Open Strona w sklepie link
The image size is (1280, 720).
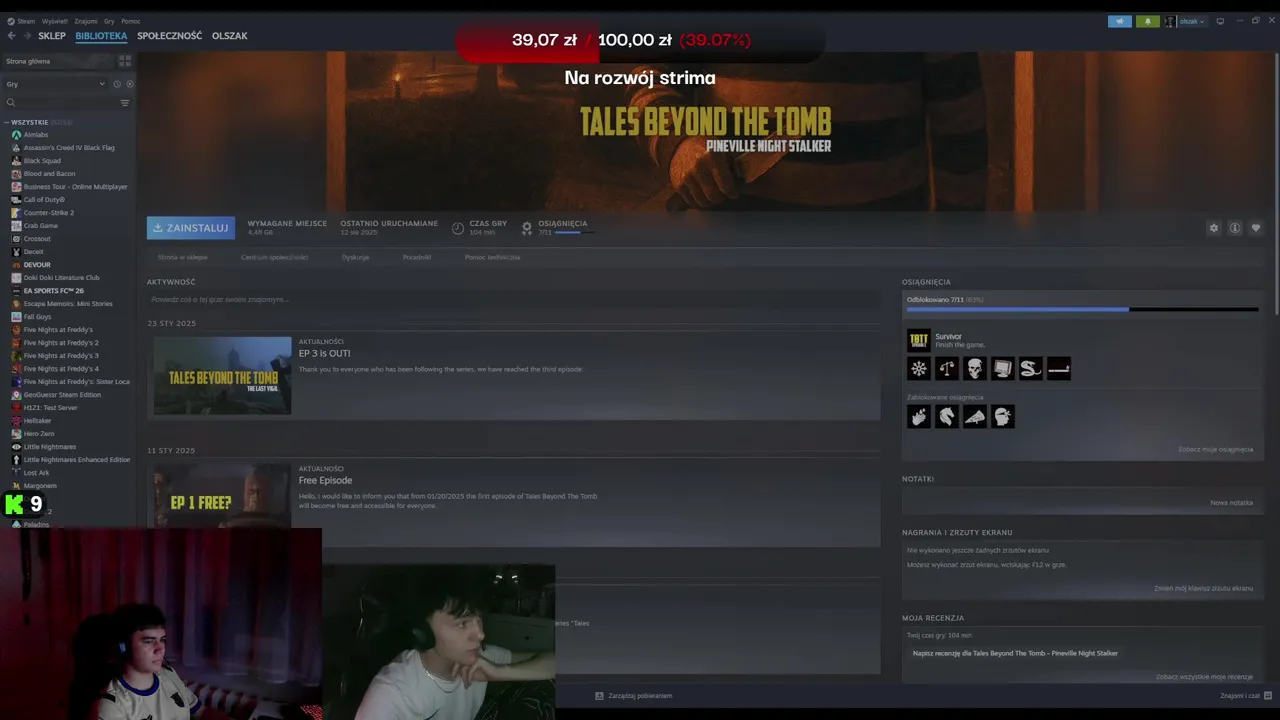(183, 257)
